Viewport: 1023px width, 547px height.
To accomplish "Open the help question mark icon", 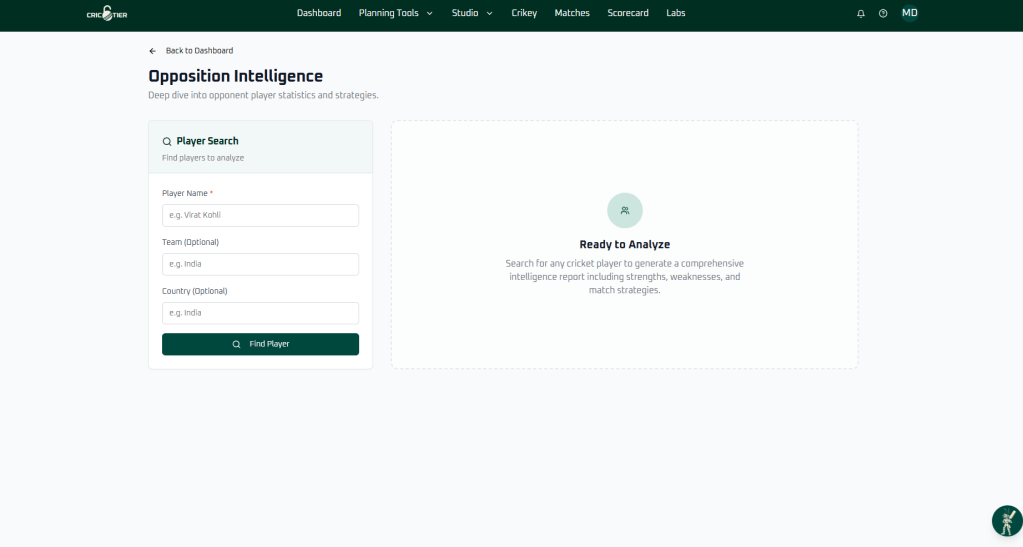I will [x=883, y=13].
